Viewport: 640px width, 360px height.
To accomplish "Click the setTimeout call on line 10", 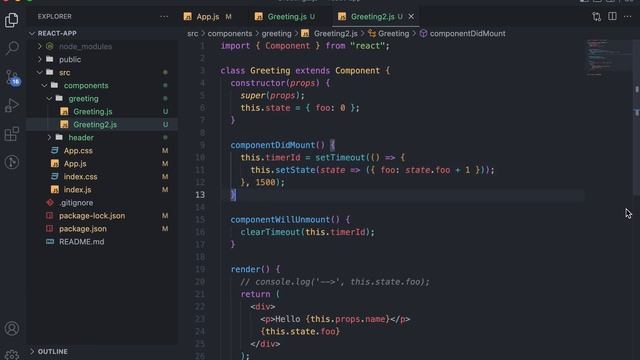I will coord(340,158).
